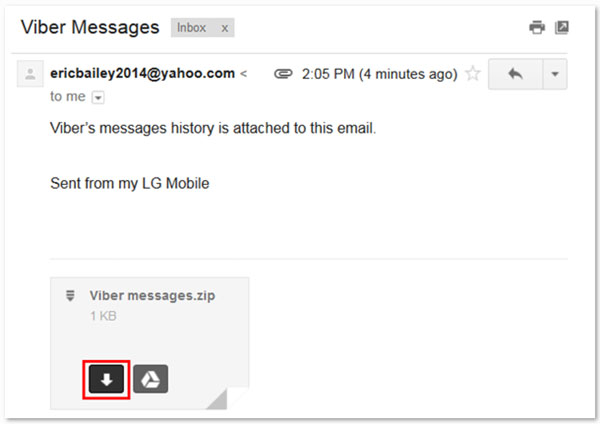Remove the Inbox label with its x
This screenshot has width=600, height=424.
[225, 29]
